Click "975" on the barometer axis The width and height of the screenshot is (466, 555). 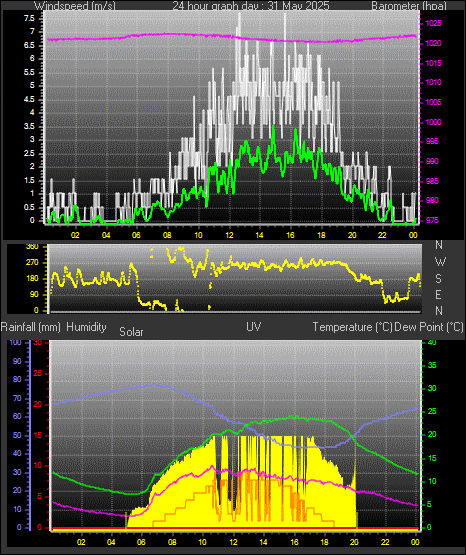432,220
